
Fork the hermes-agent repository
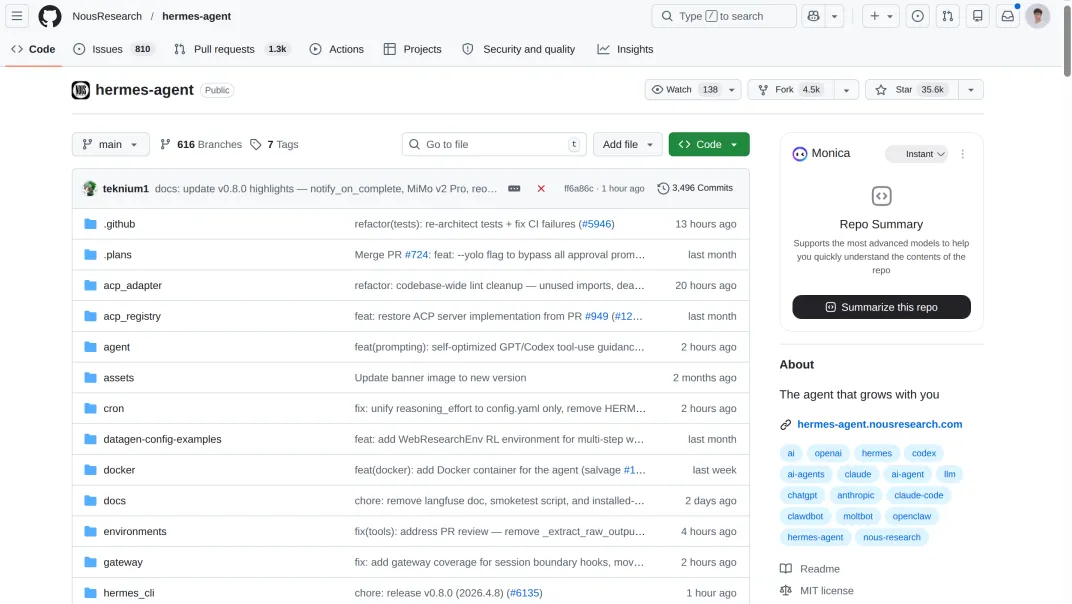pos(792,90)
